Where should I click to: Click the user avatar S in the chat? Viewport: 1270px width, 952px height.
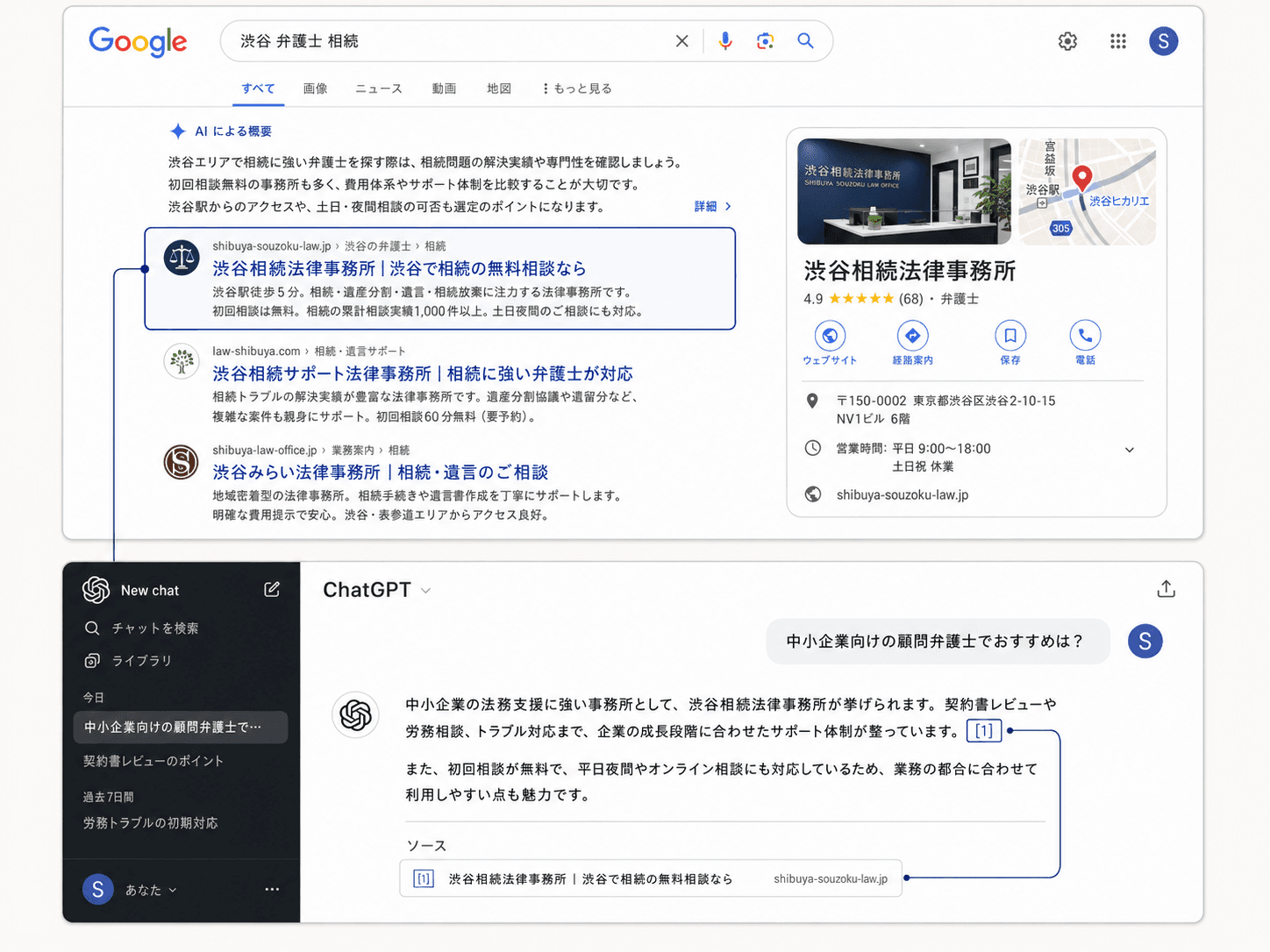point(1145,642)
